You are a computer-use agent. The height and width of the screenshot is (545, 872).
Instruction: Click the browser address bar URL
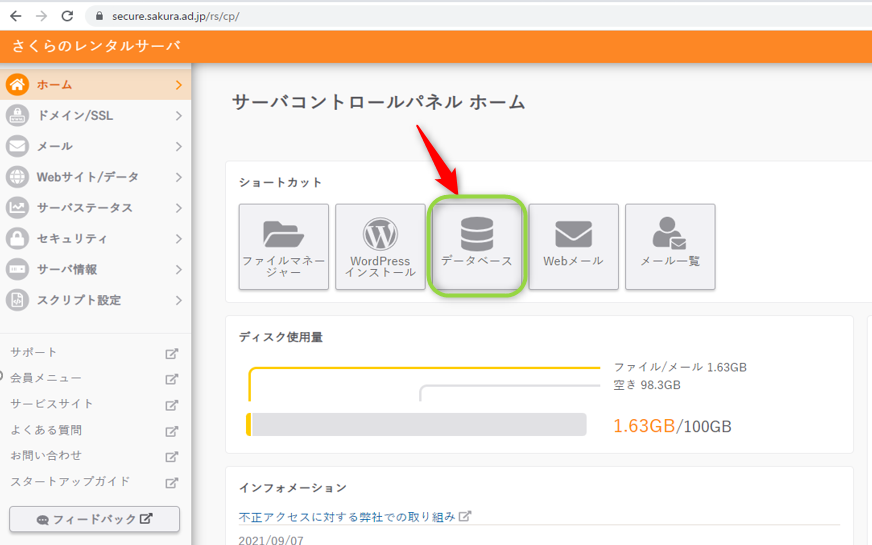176,16
